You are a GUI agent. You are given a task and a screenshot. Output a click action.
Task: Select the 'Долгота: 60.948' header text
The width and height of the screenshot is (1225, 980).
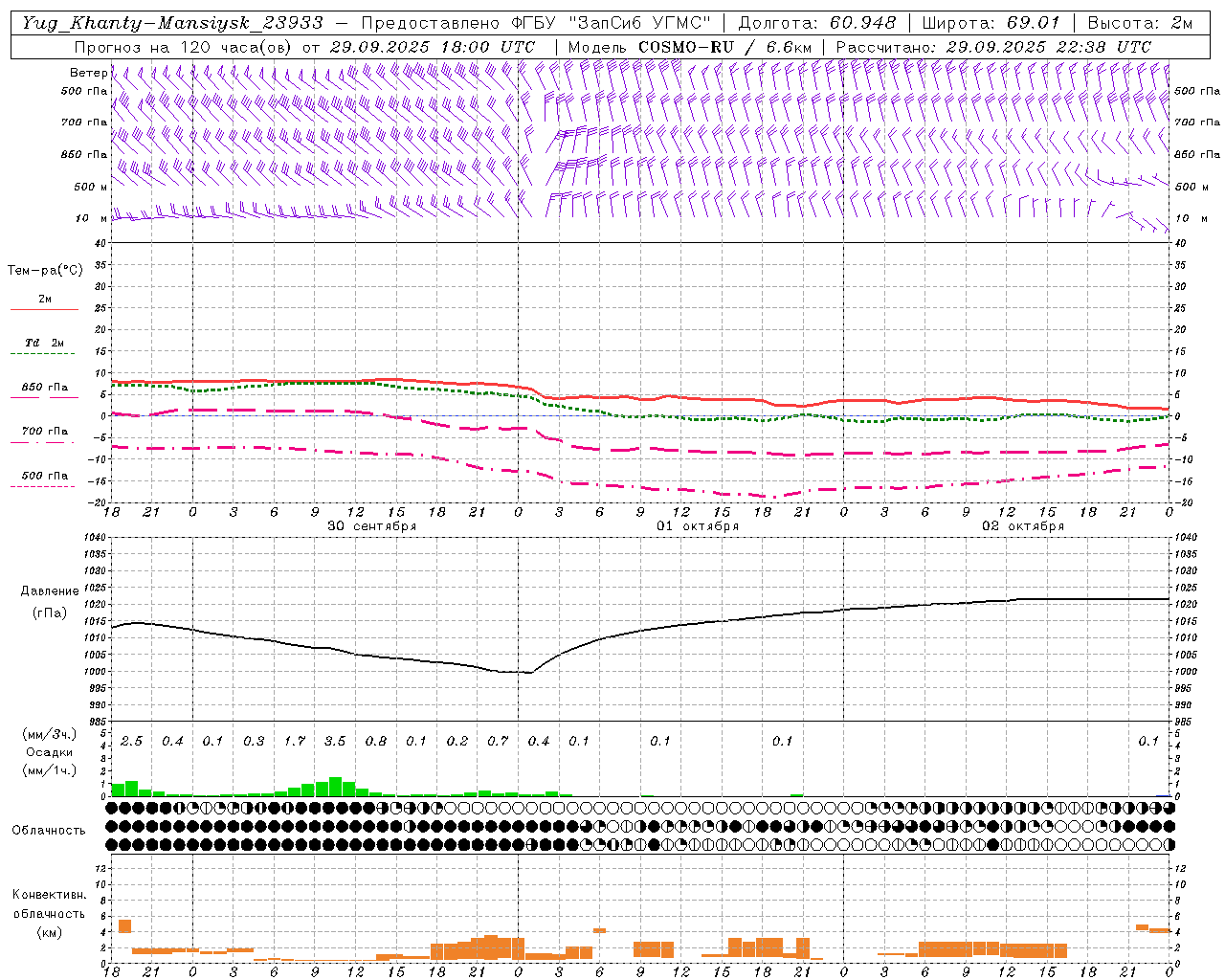pos(817,23)
